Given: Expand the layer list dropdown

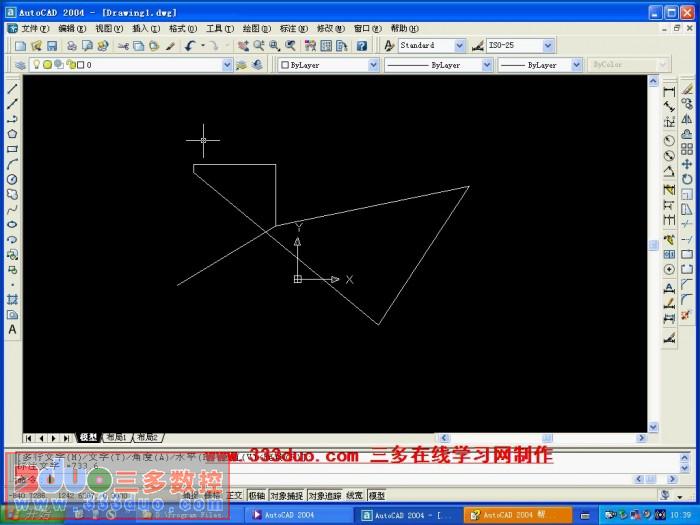Looking at the screenshot, I should 227,65.
